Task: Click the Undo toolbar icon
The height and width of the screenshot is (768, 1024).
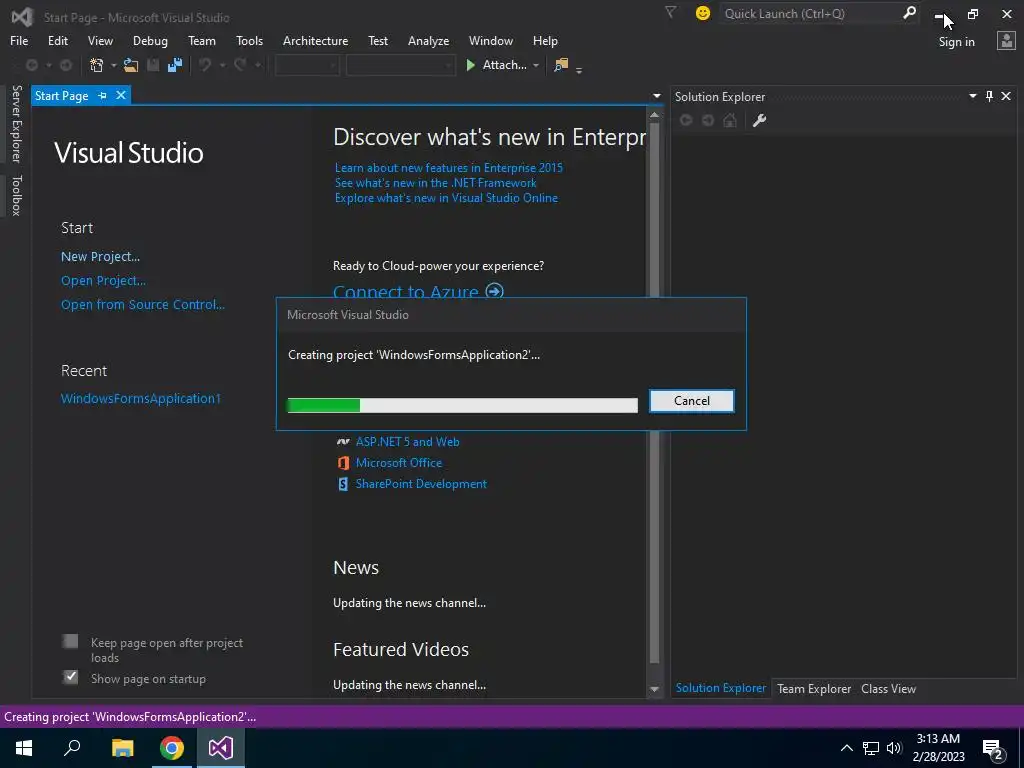Action: 205,65
